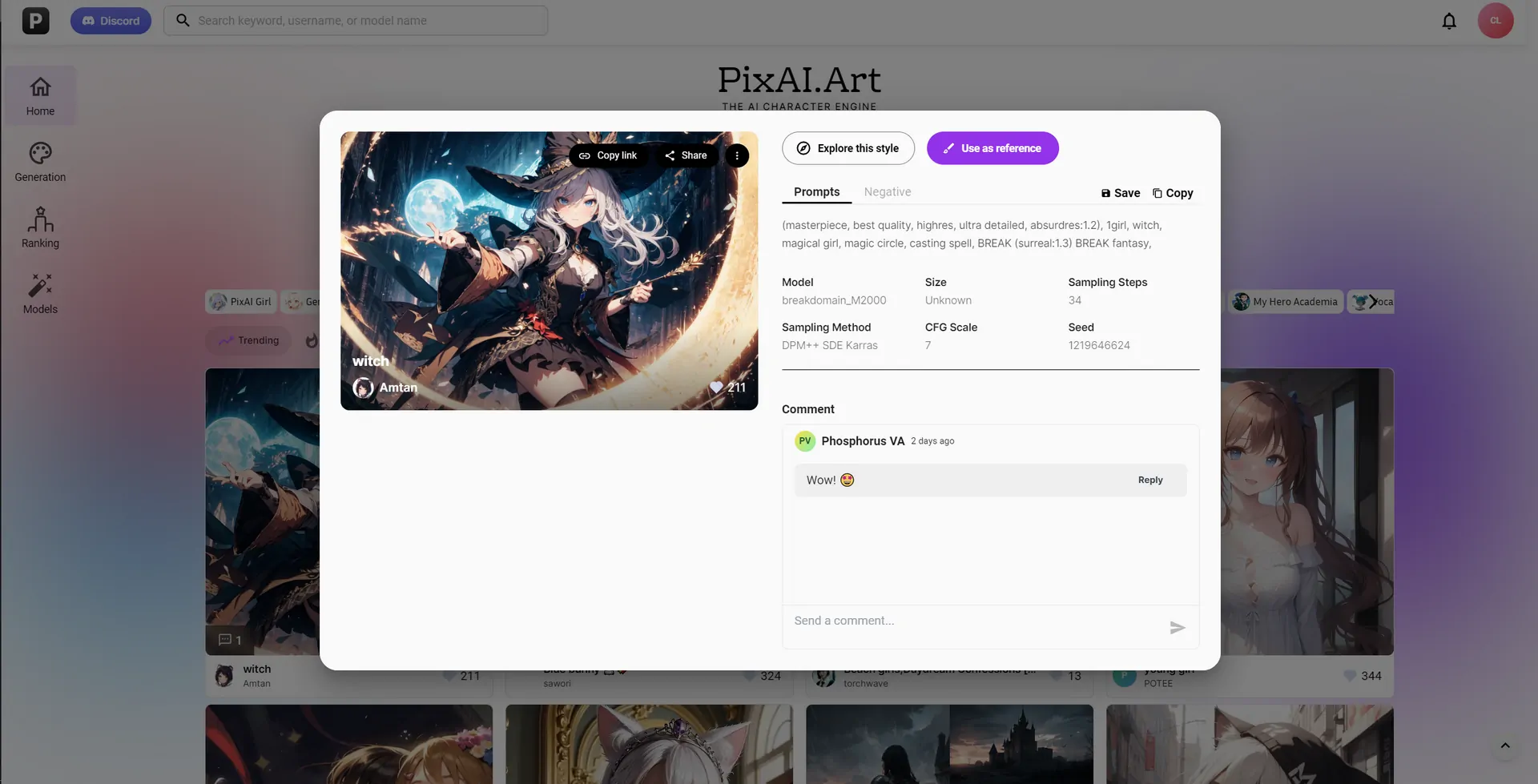Switch to the Negative tab
Viewport: 1538px width, 784px height.
click(x=888, y=192)
